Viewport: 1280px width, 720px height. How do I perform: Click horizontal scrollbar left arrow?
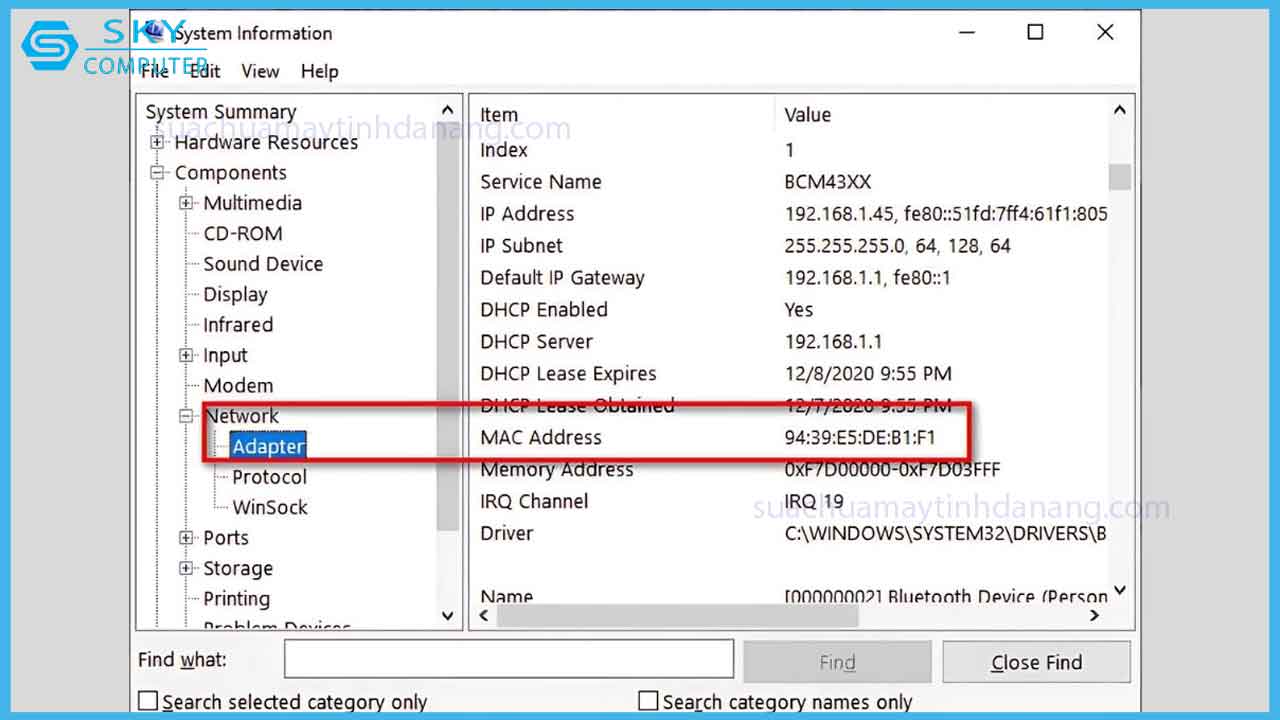[x=484, y=615]
